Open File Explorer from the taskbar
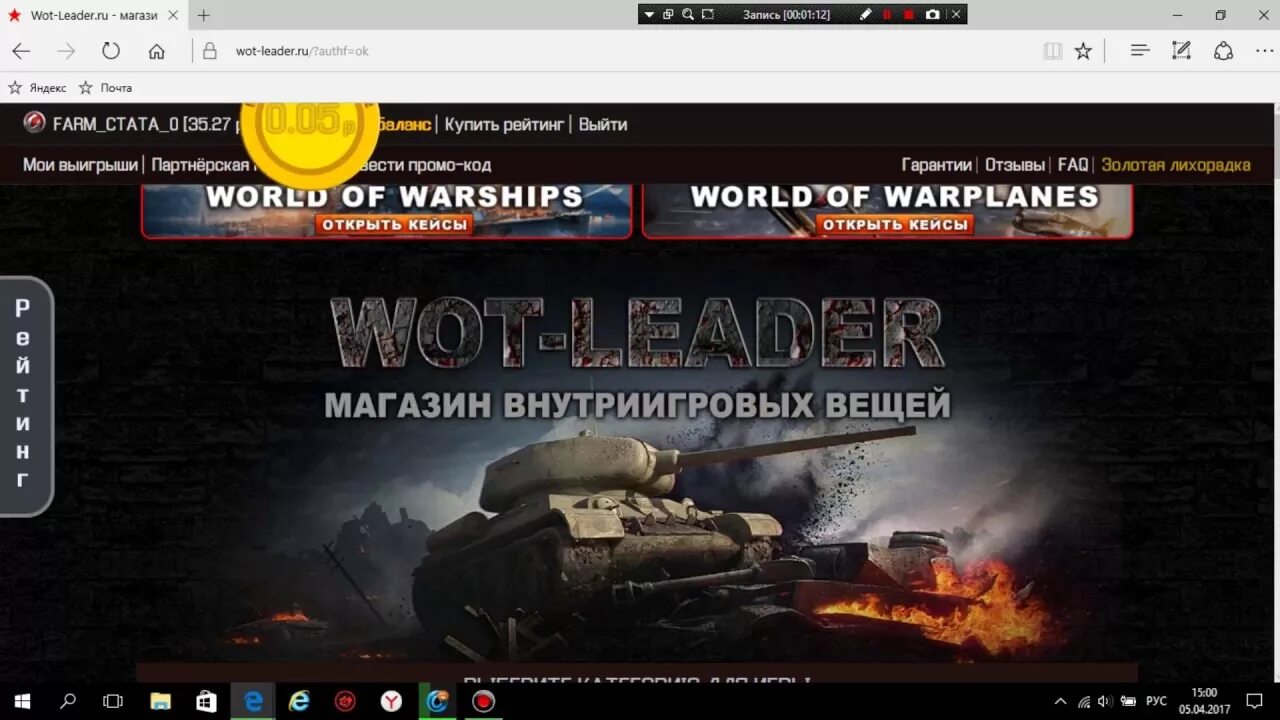This screenshot has height=720, width=1280. point(161,701)
